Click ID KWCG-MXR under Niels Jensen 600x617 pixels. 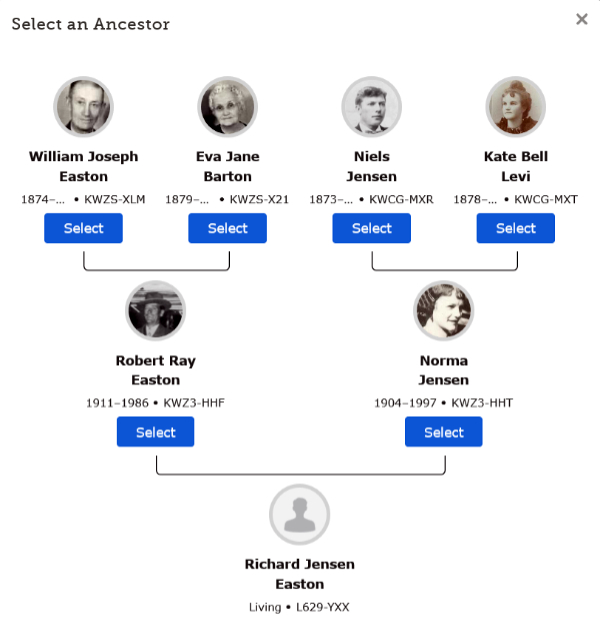point(401,199)
